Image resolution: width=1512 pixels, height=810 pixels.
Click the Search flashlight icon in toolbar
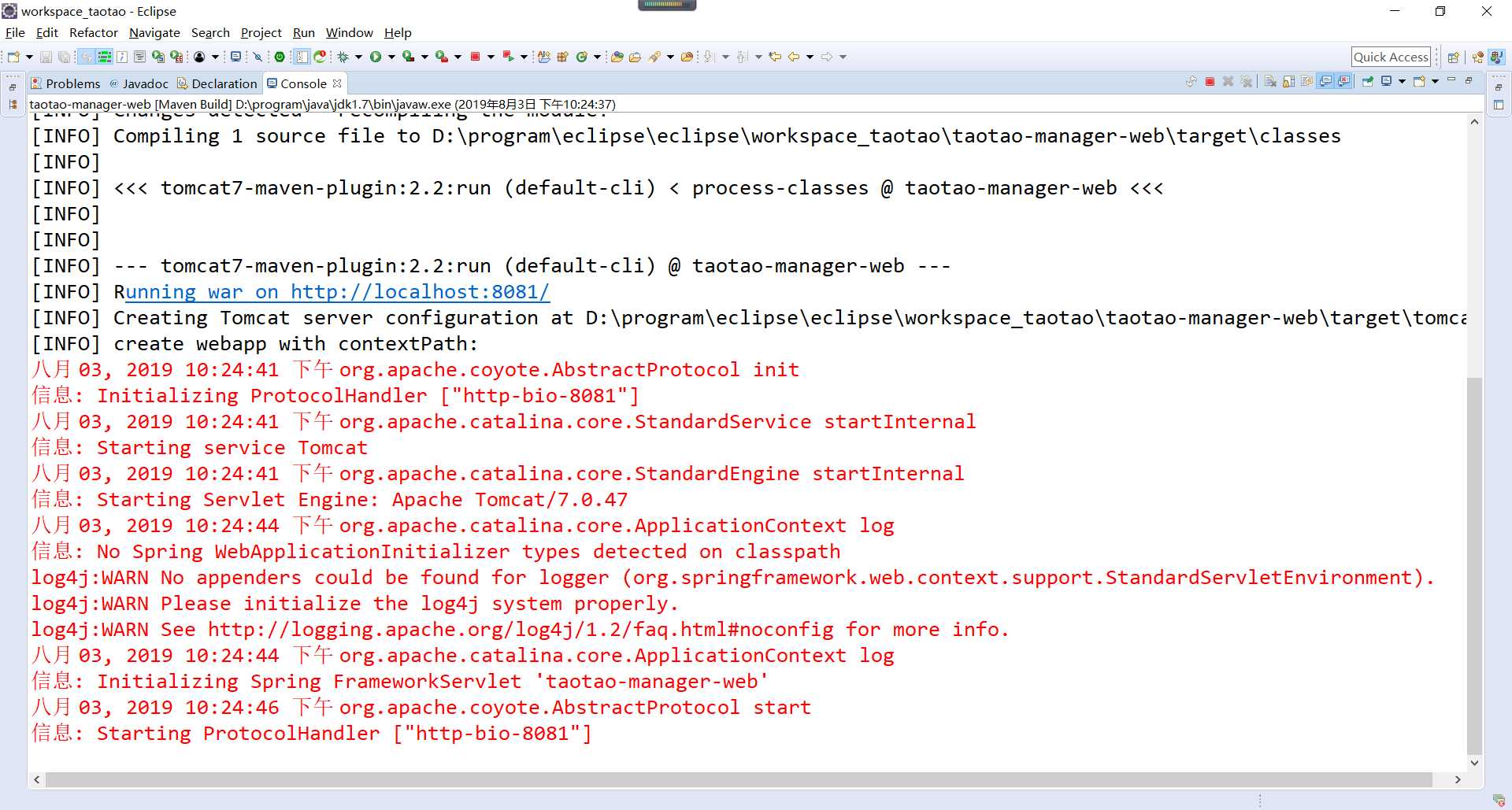[654, 57]
